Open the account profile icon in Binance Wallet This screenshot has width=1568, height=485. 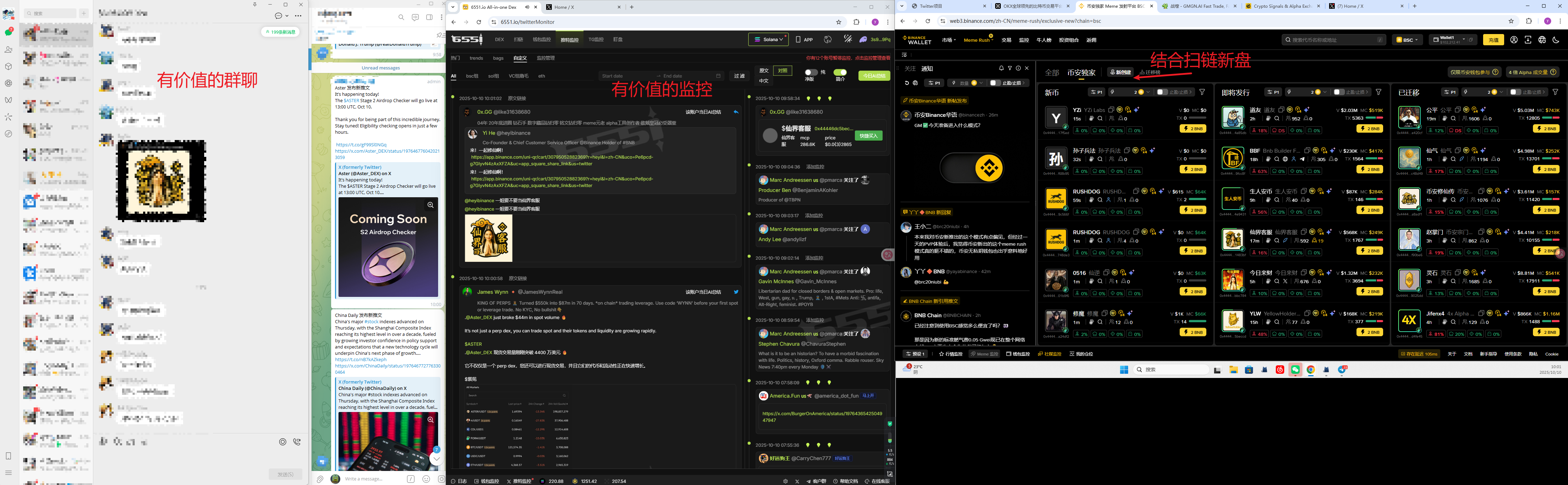click(1514, 40)
